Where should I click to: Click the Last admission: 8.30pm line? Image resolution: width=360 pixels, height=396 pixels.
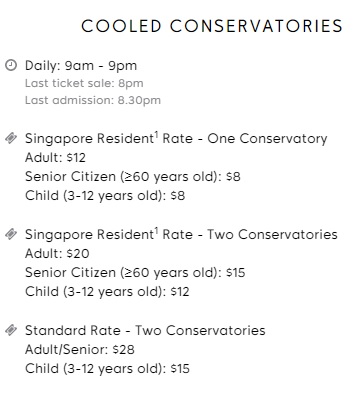click(x=93, y=100)
